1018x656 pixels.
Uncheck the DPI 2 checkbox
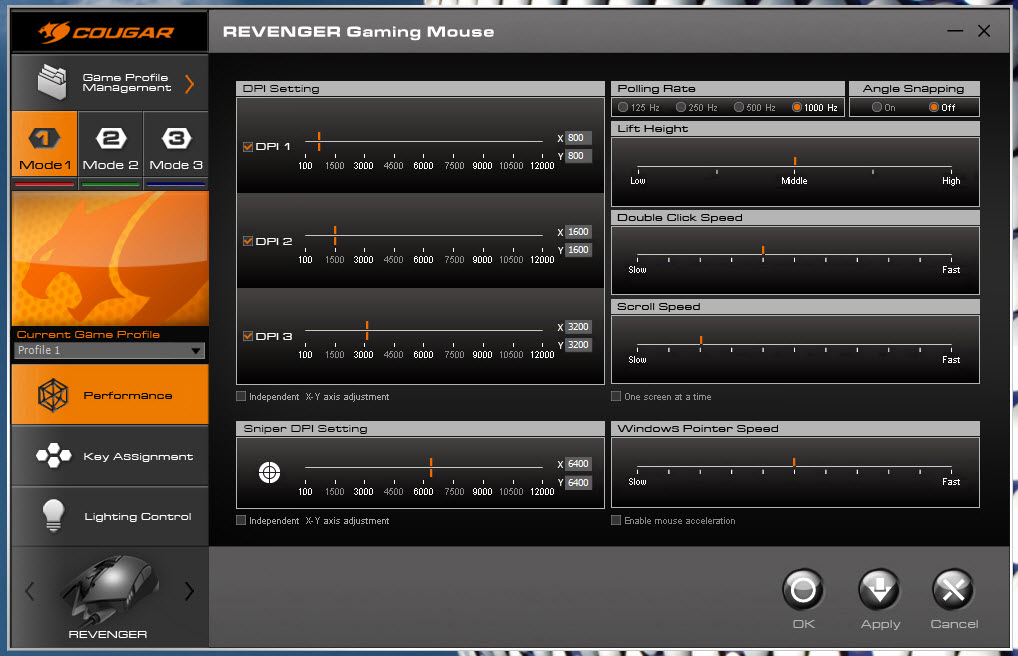[247, 241]
